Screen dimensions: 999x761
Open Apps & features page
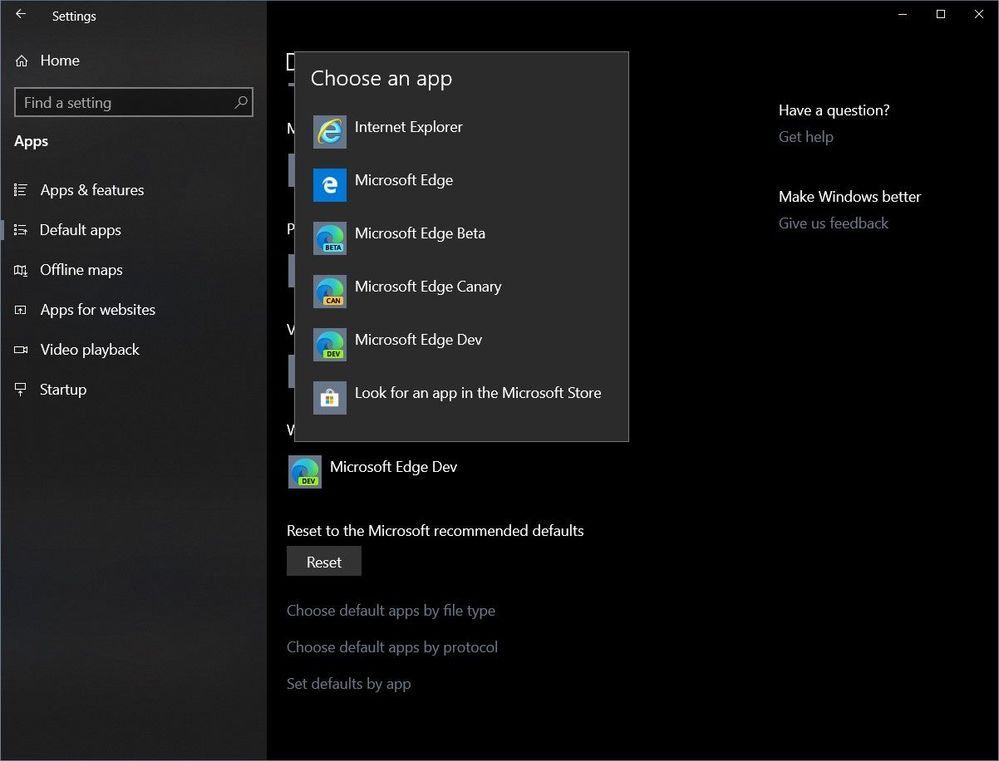click(x=133, y=190)
